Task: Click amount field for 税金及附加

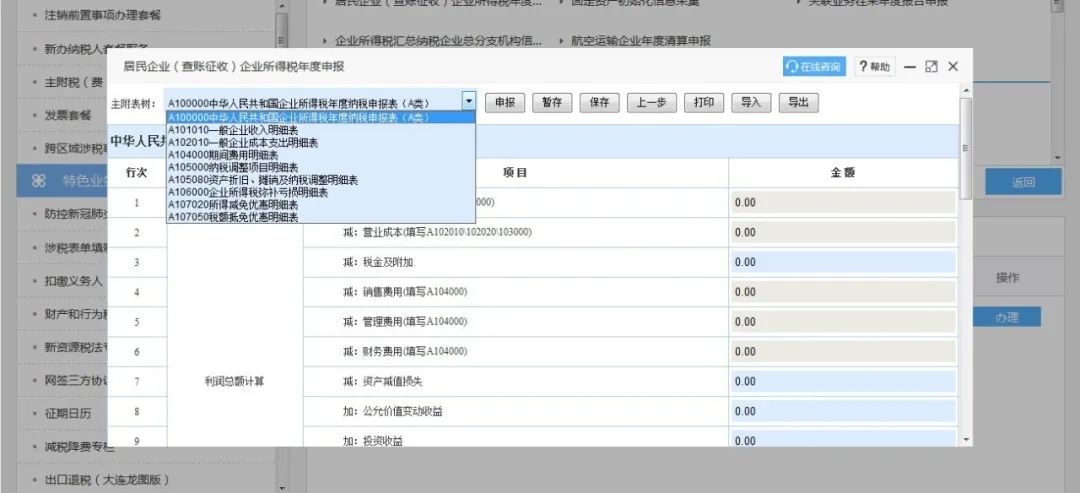Action: pyautogui.click(x=843, y=262)
